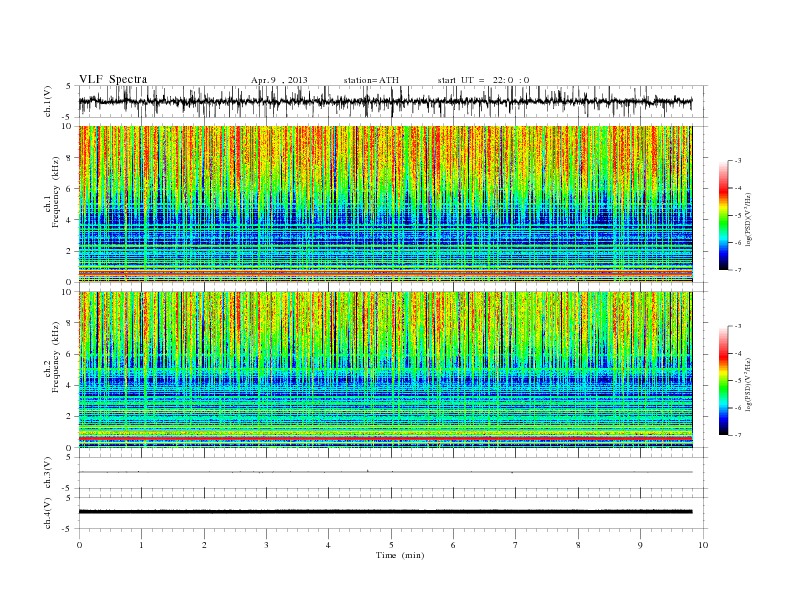The width and height of the screenshot is (792, 612).
Task: Click the '8' kHz tick of ch.2 spectrogram
Action: coord(69,323)
